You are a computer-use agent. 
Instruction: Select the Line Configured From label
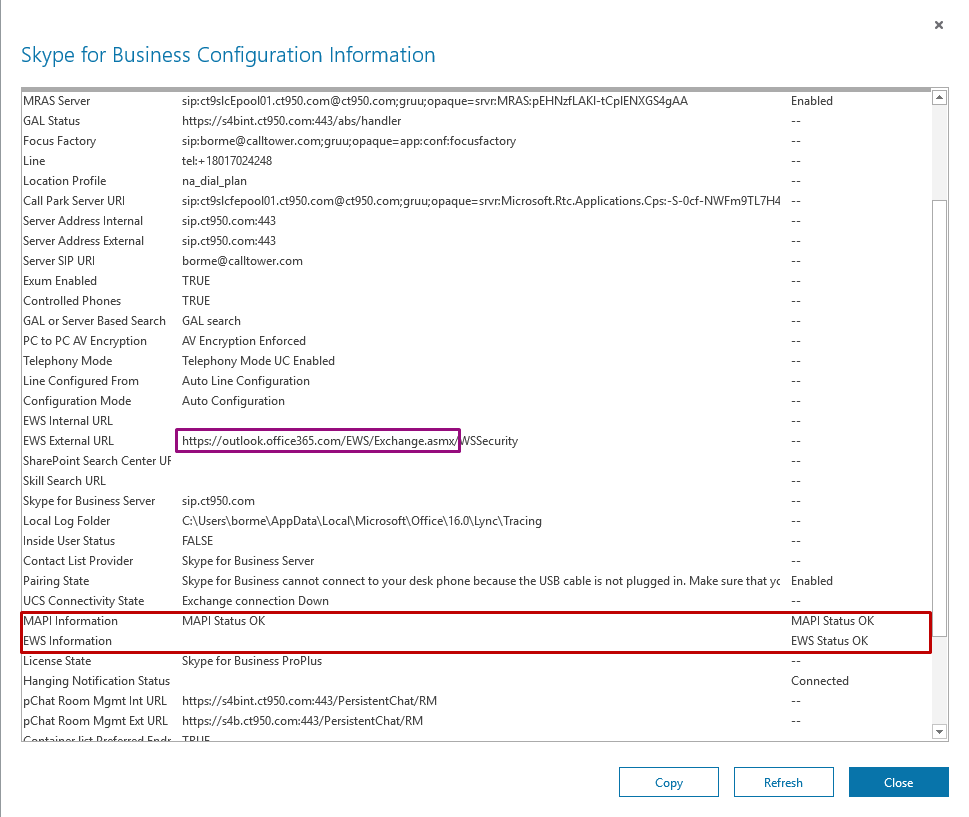click(x=80, y=381)
